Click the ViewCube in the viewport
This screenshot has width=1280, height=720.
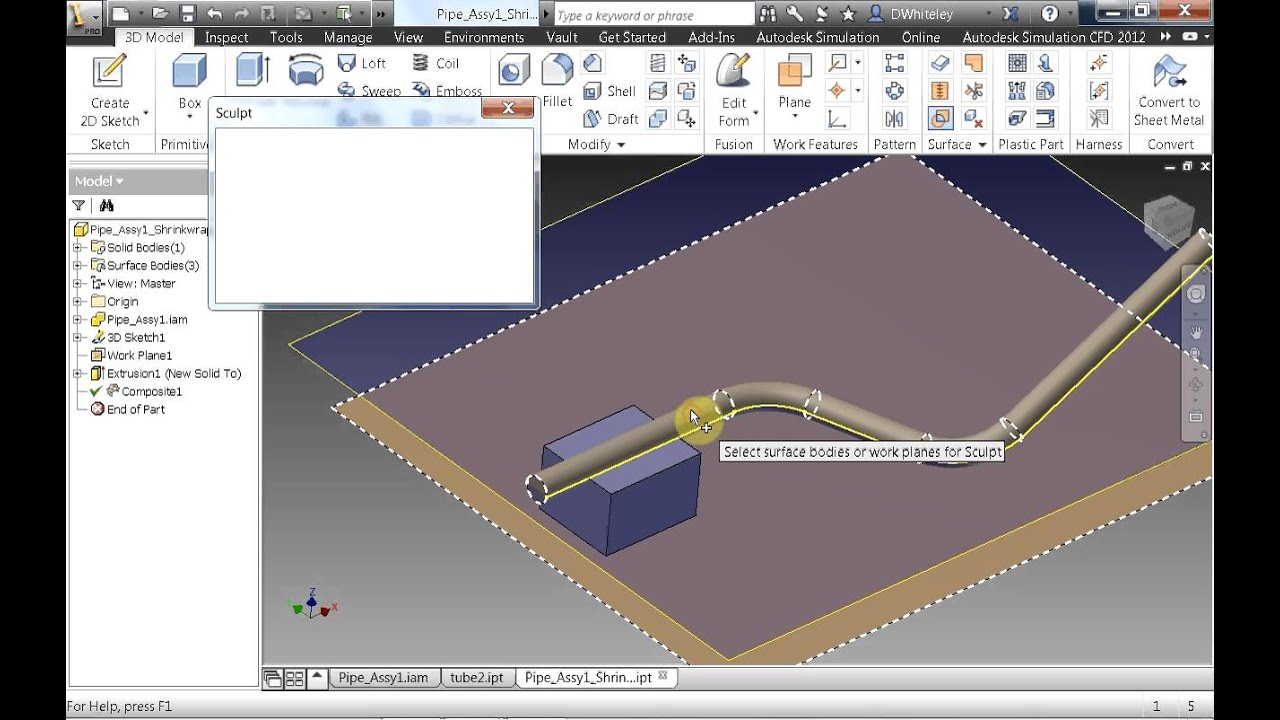[x=1169, y=222]
